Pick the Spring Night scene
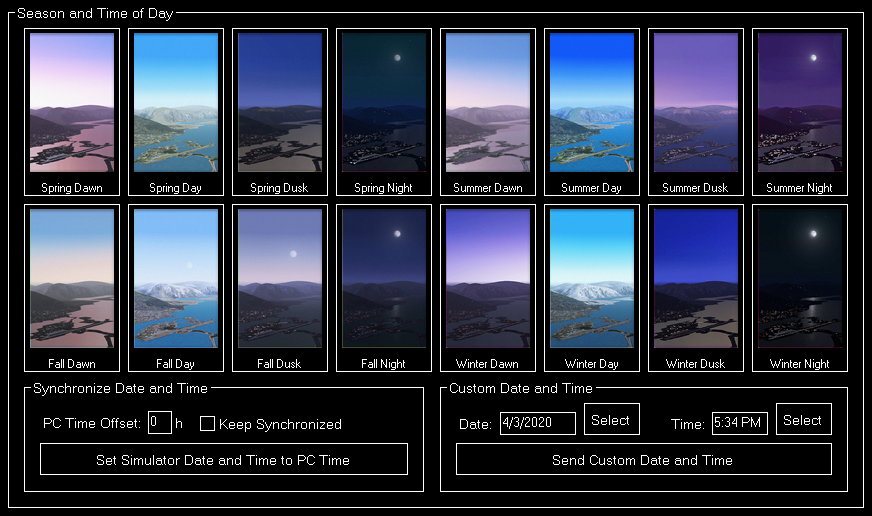This screenshot has width=872, height=516. pyautogui.click(x=384, y=112)
